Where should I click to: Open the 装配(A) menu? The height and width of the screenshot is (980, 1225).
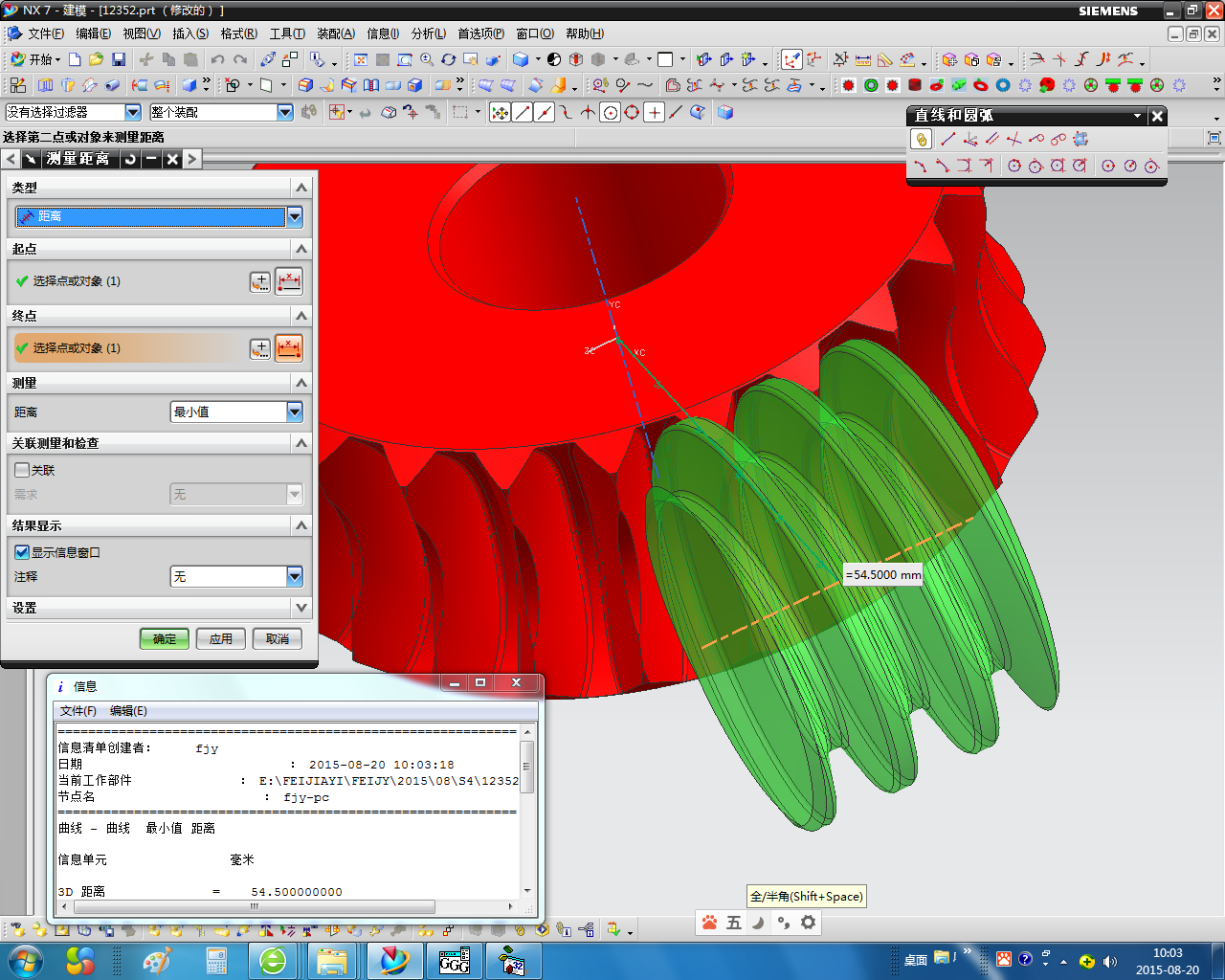coord(336,33)
